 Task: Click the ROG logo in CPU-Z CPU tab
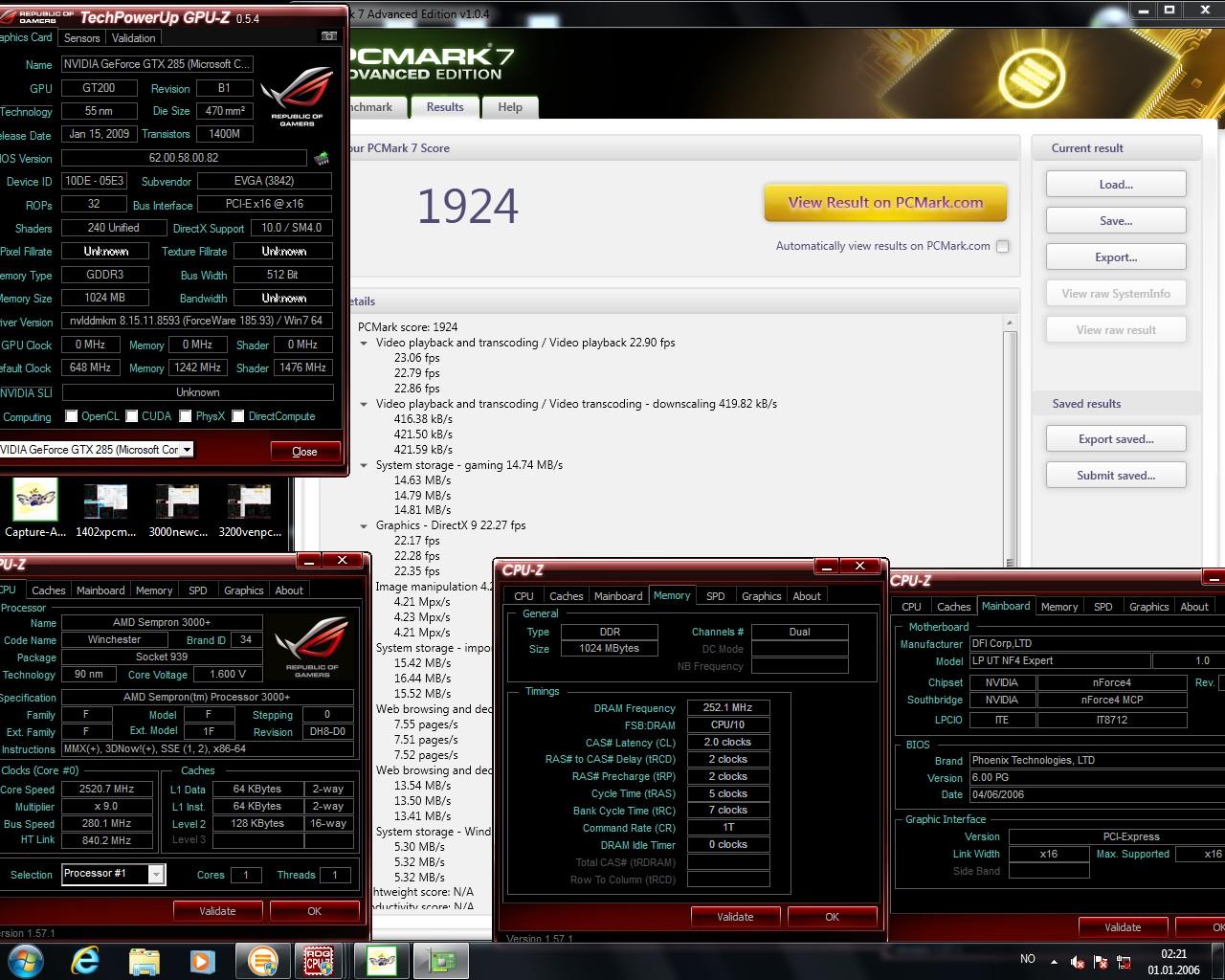coord(312,647)
